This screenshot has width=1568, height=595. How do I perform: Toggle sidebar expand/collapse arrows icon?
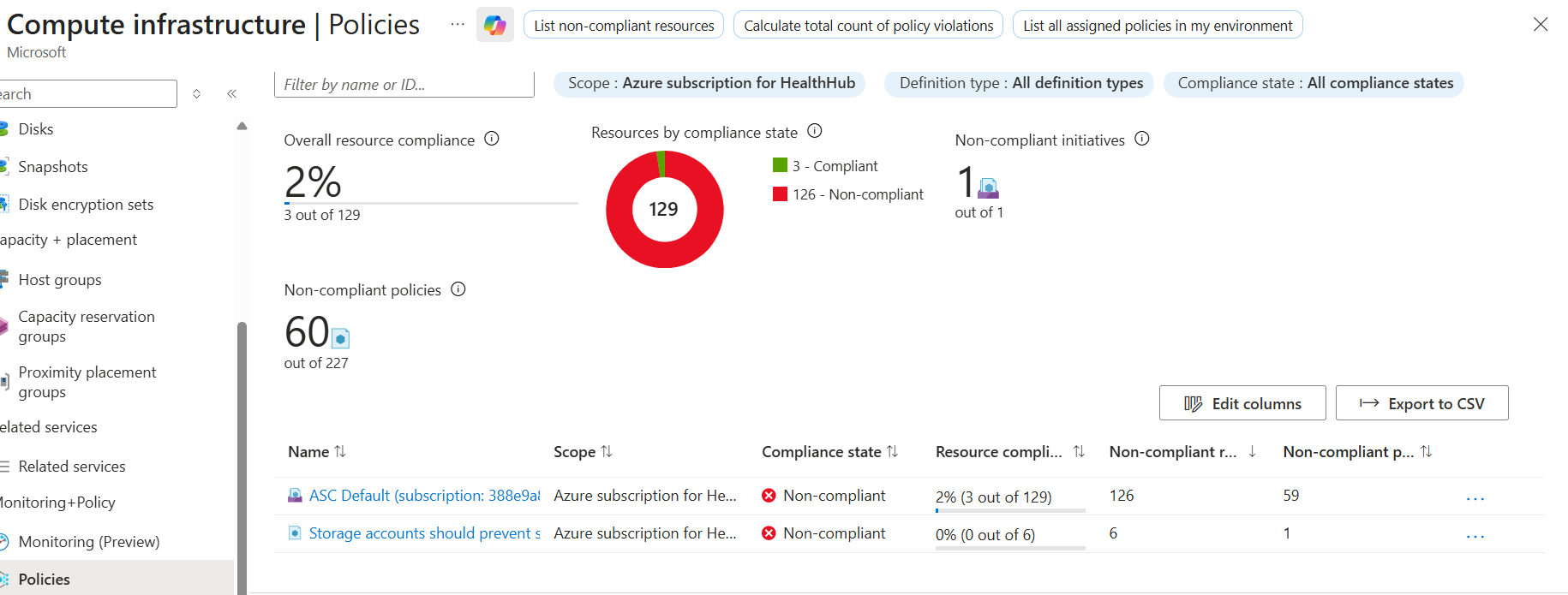pyautogui.click(x=197, y=93)
